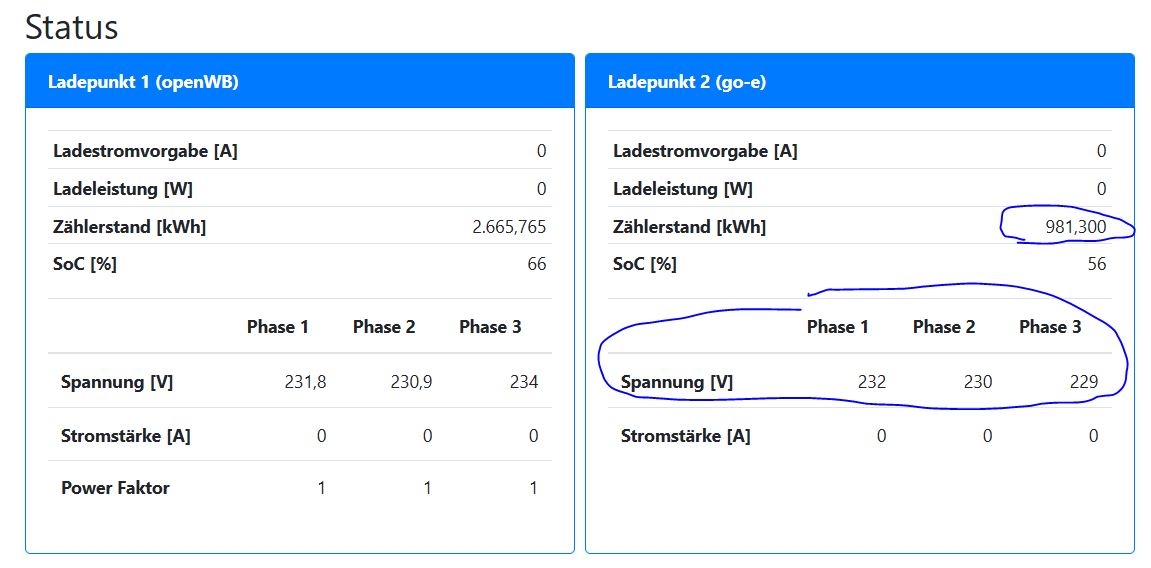Select the Ladepunkt 1 (openWB) panel header

[143, 82]
